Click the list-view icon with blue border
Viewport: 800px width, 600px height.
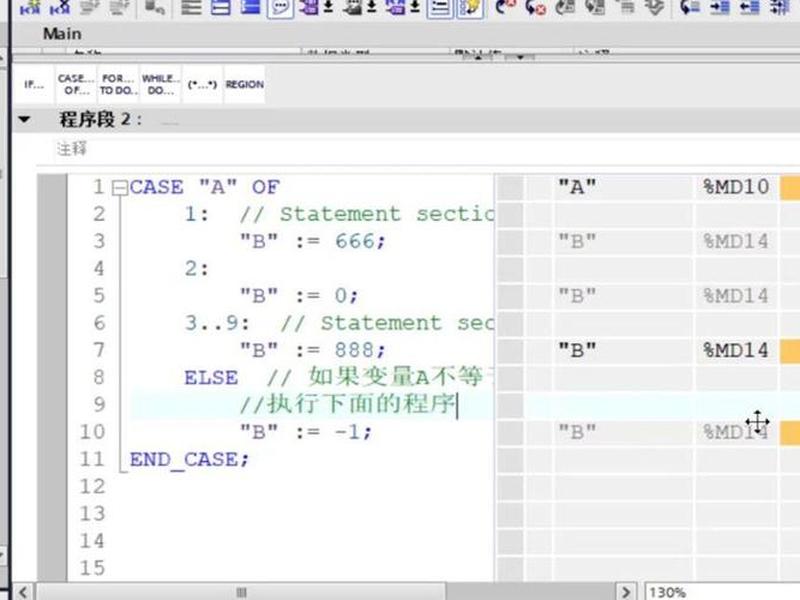(x=440, y=8)
